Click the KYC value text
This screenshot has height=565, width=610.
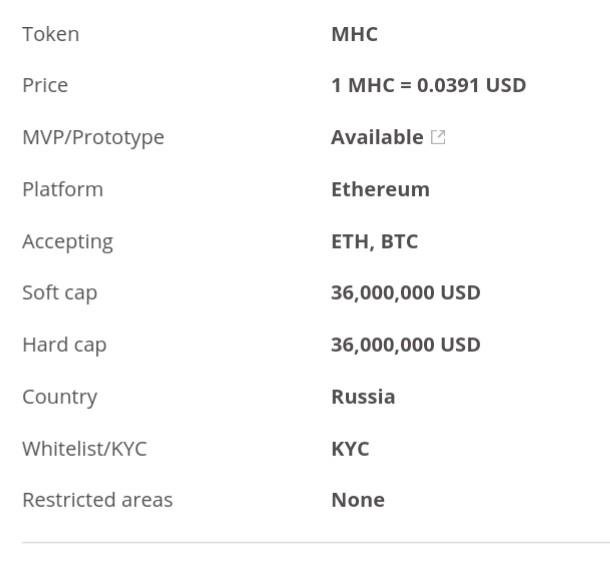(350, 449)
